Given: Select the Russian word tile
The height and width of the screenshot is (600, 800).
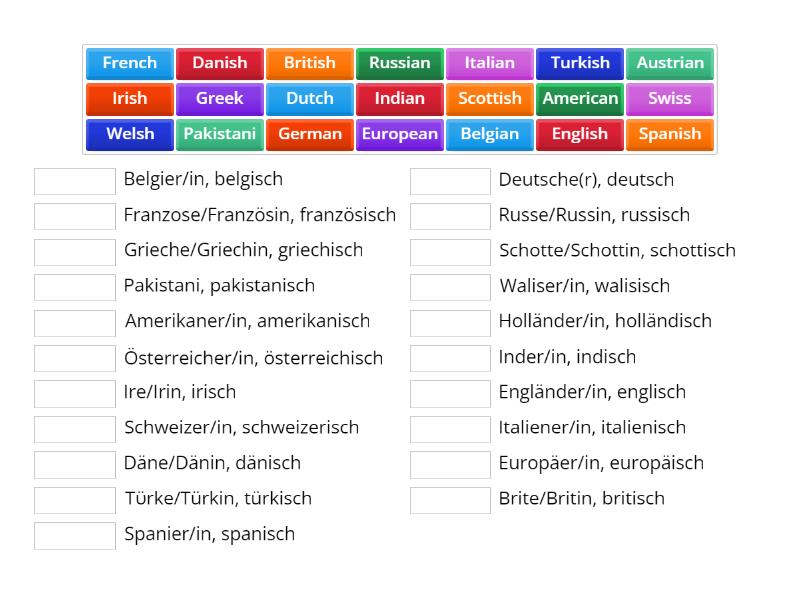Looking at the screenshot, I should tap(400, 63).
